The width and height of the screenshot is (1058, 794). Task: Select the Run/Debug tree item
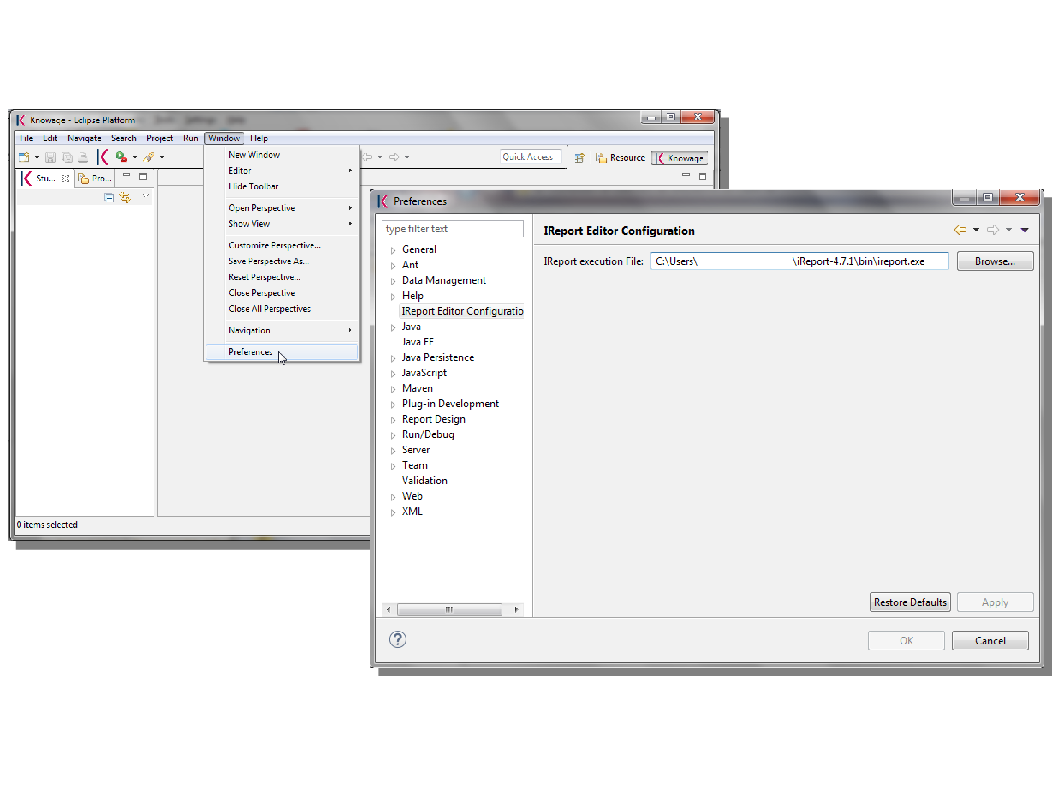[x=428, y=435]
